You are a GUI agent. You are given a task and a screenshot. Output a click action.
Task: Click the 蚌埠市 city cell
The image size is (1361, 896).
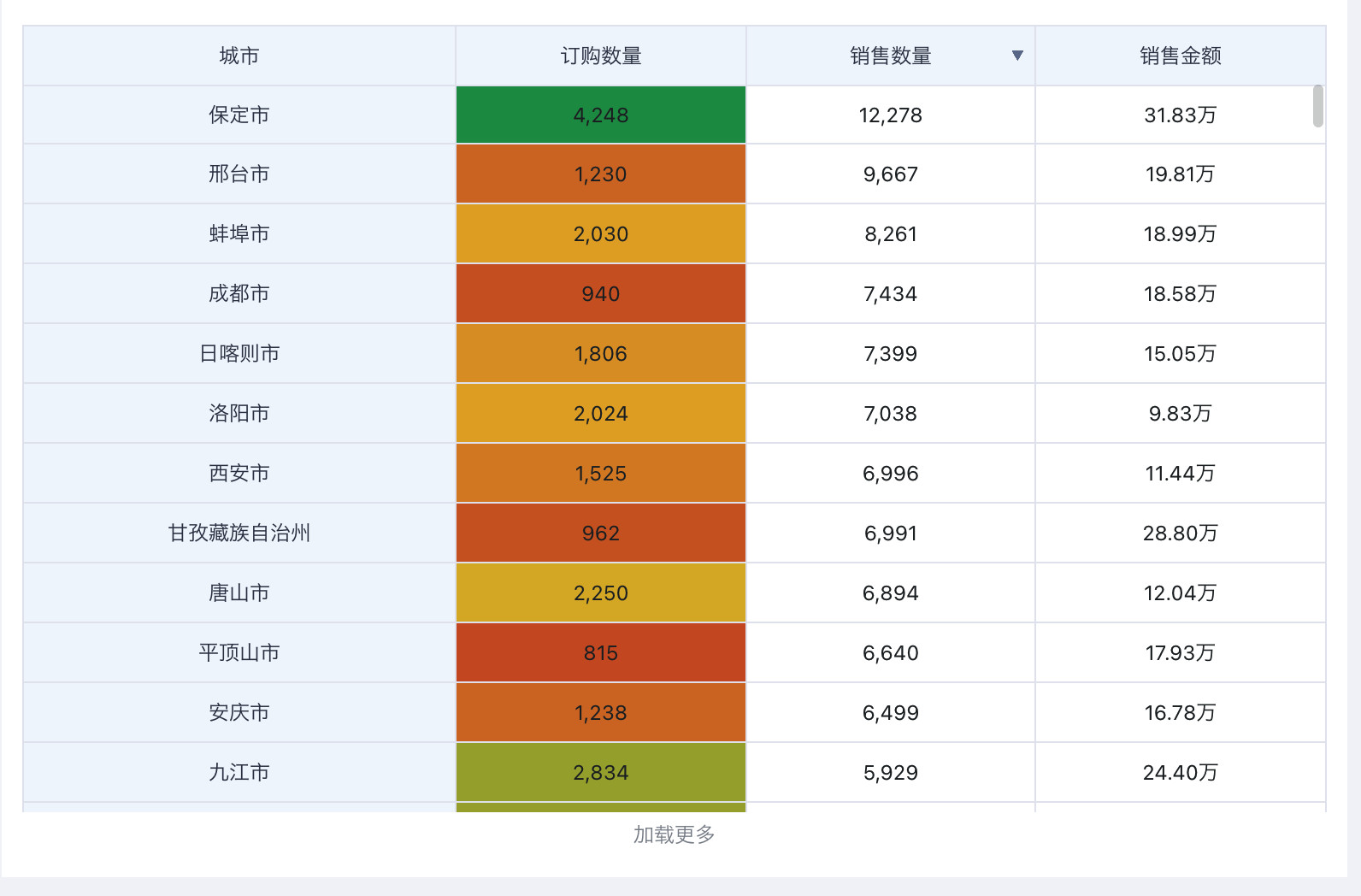coord(239,234)
